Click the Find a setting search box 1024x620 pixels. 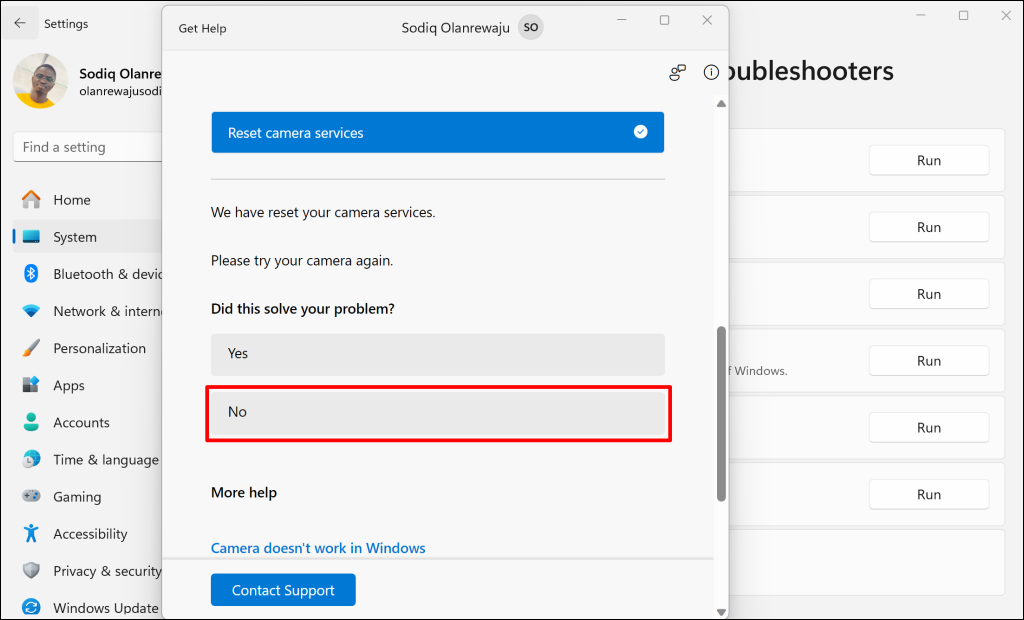88,147
